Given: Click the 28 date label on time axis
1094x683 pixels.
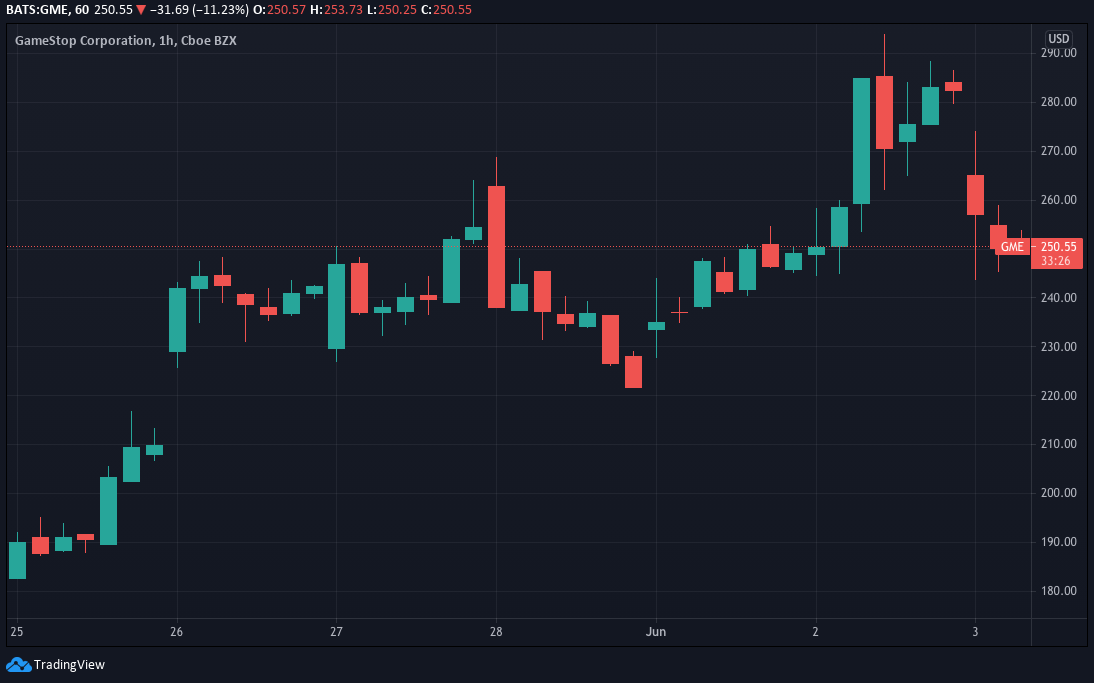Looking at the screenshot, I should click(x=496, y=632).
